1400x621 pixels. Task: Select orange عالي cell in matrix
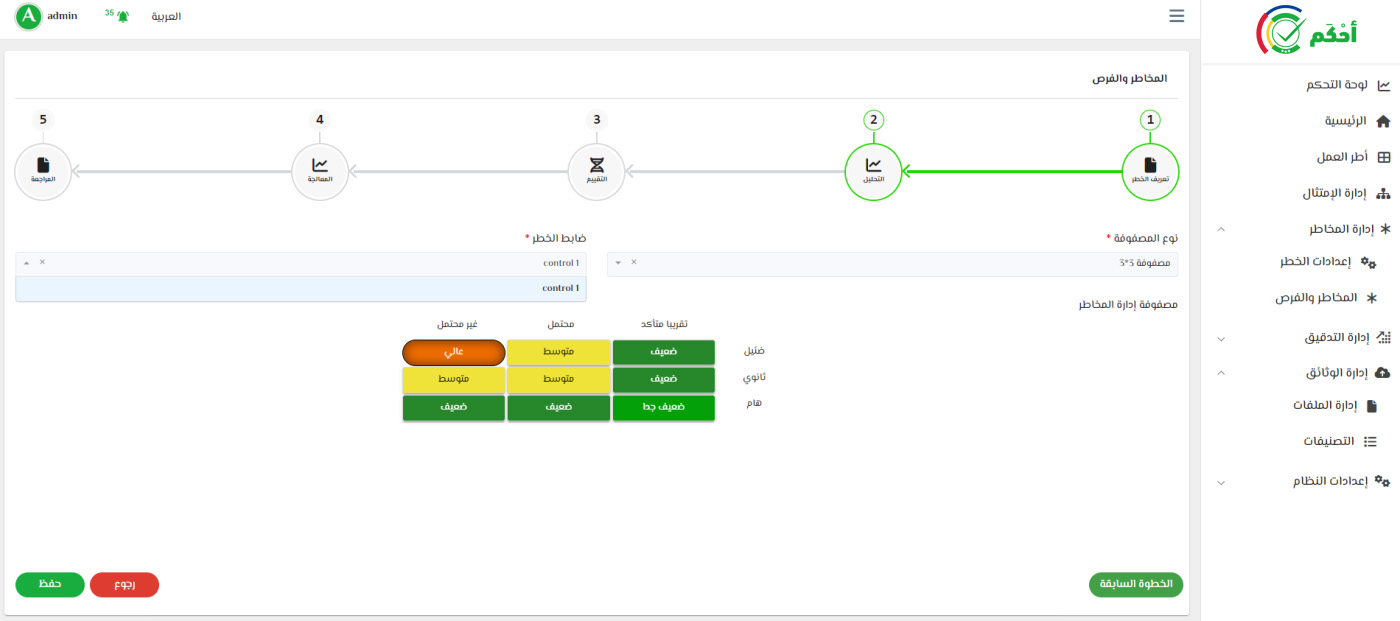pyautogui.click(x=454, y=352)
